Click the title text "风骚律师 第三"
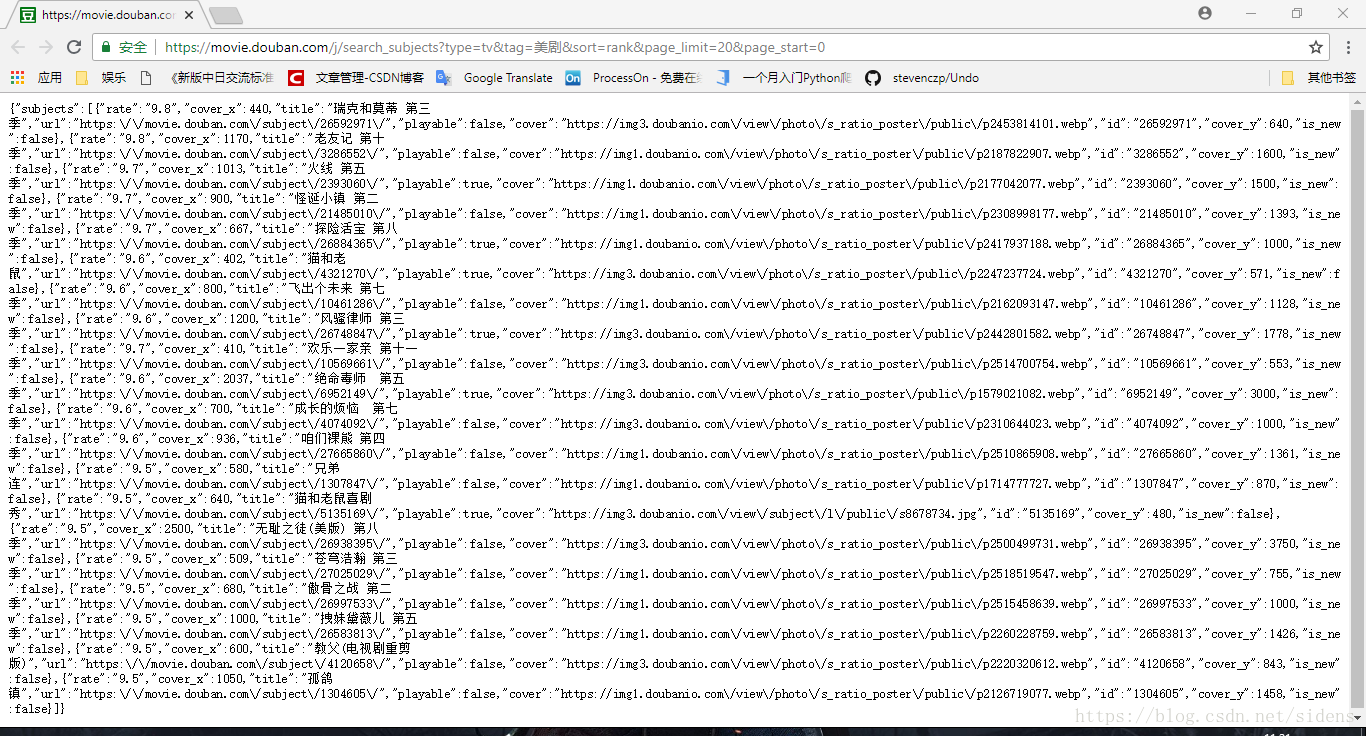This screenshot has height=736, width=1366. (x=363, y=318)
